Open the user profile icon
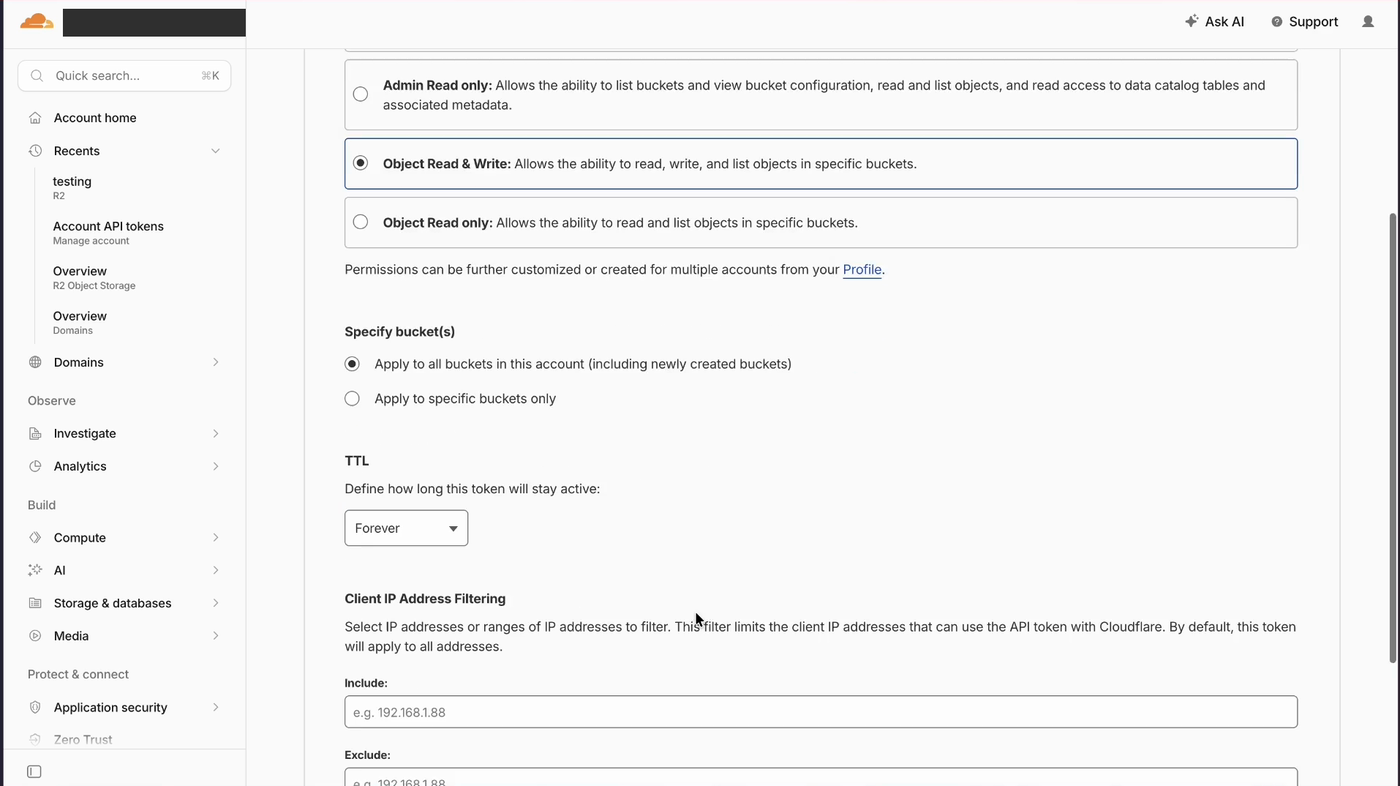The width and height of the screenshot is (1400, 786). pyautogui.click(x=1368, y=22)
